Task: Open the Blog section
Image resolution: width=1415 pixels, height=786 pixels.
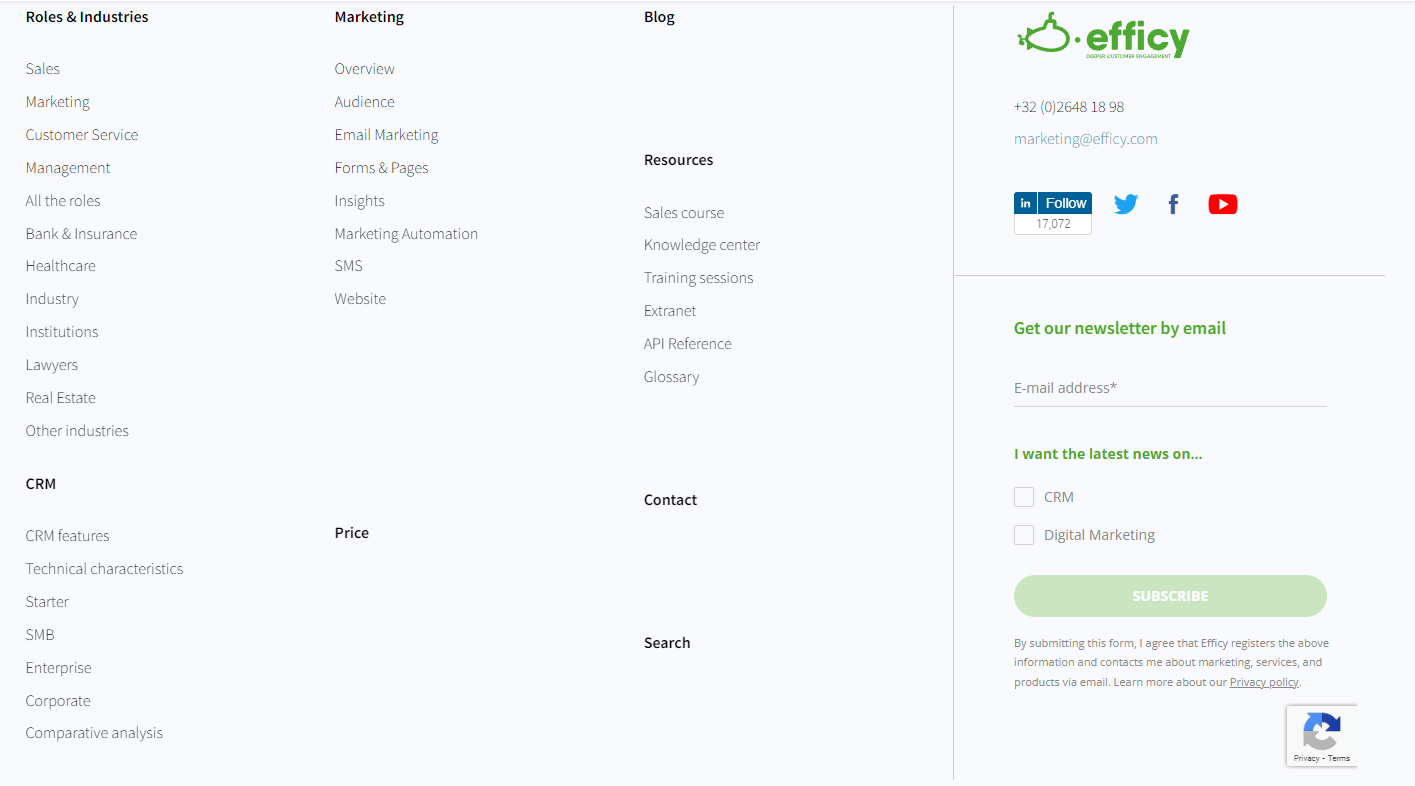Action: (659, 16)
